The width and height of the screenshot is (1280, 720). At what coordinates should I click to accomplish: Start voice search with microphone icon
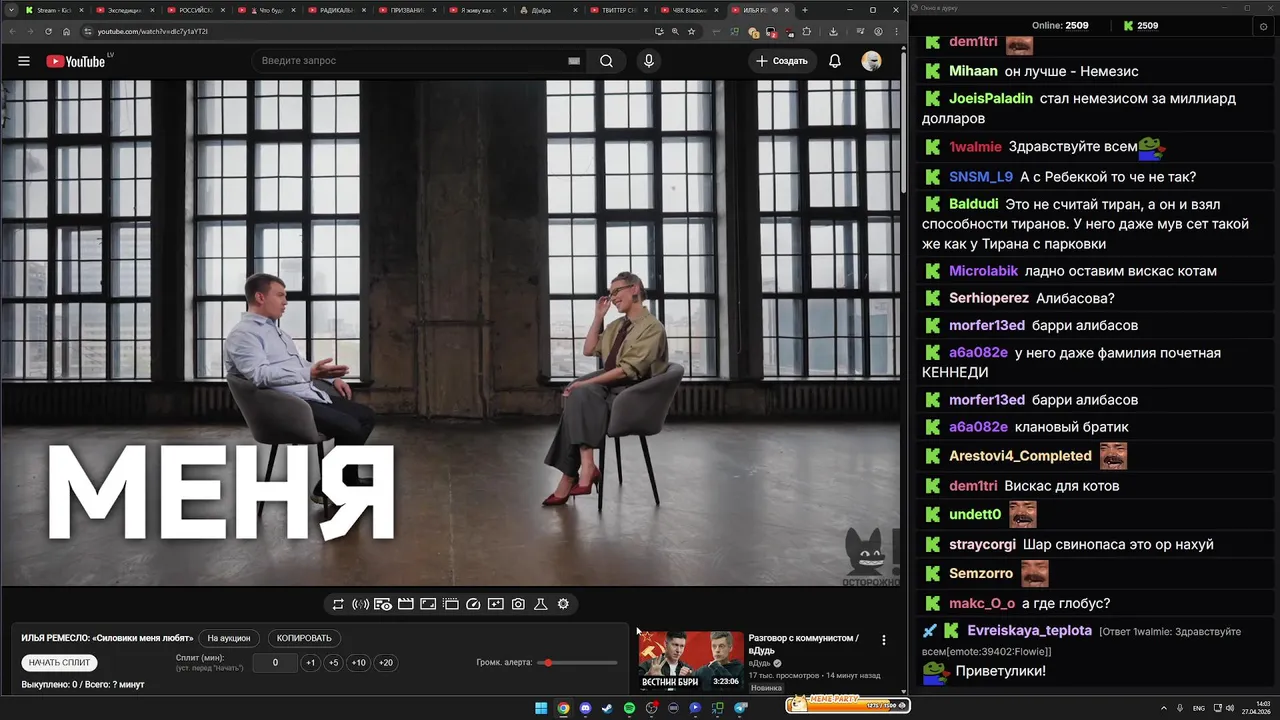(649, 61)
